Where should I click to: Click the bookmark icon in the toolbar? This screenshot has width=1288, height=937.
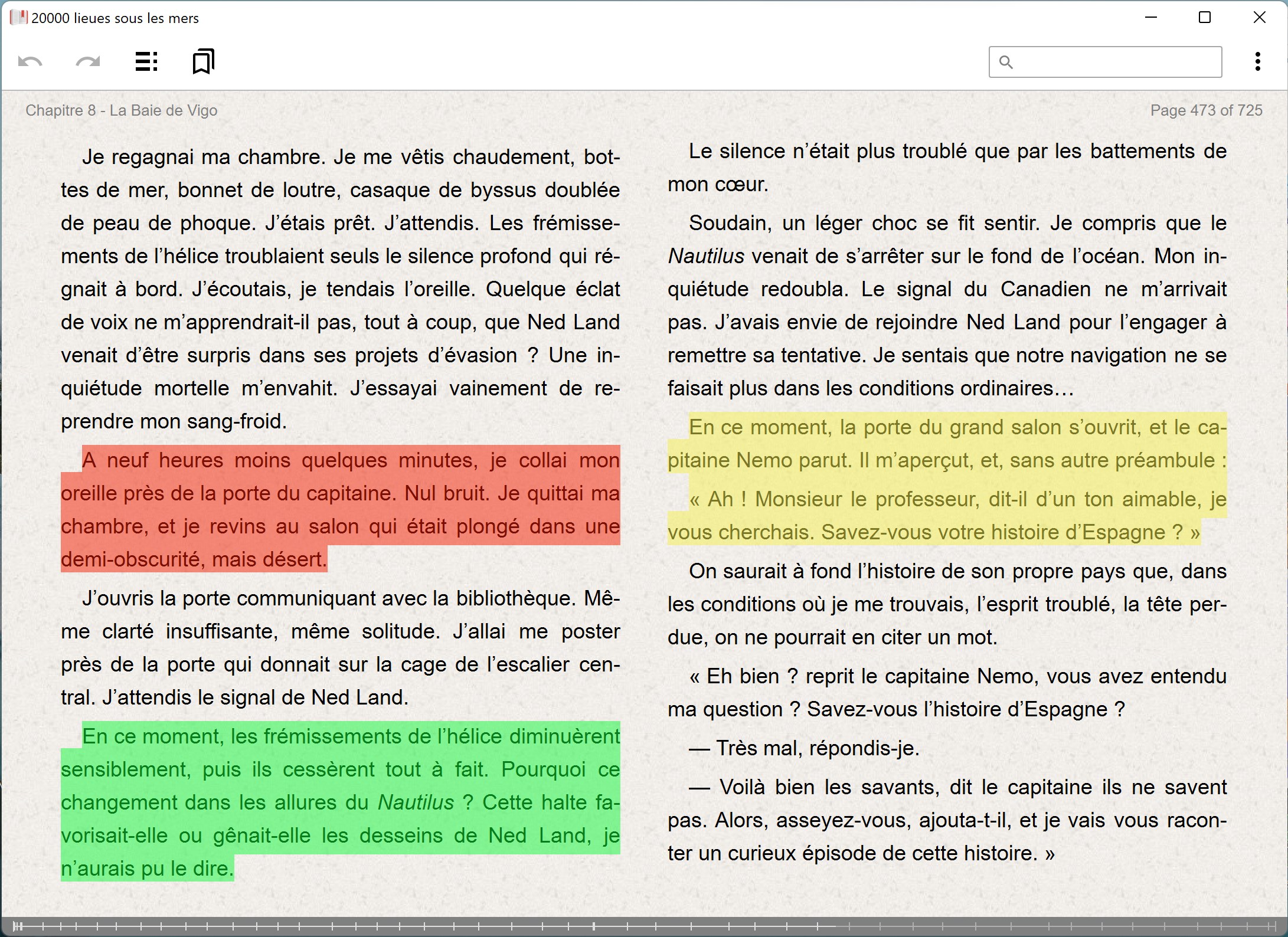click(202, 61)
